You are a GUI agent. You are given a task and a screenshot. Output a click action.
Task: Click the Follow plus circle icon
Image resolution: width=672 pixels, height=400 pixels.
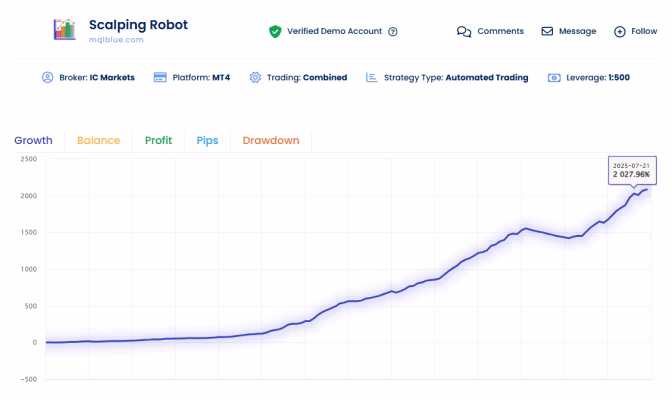point(620,32)
